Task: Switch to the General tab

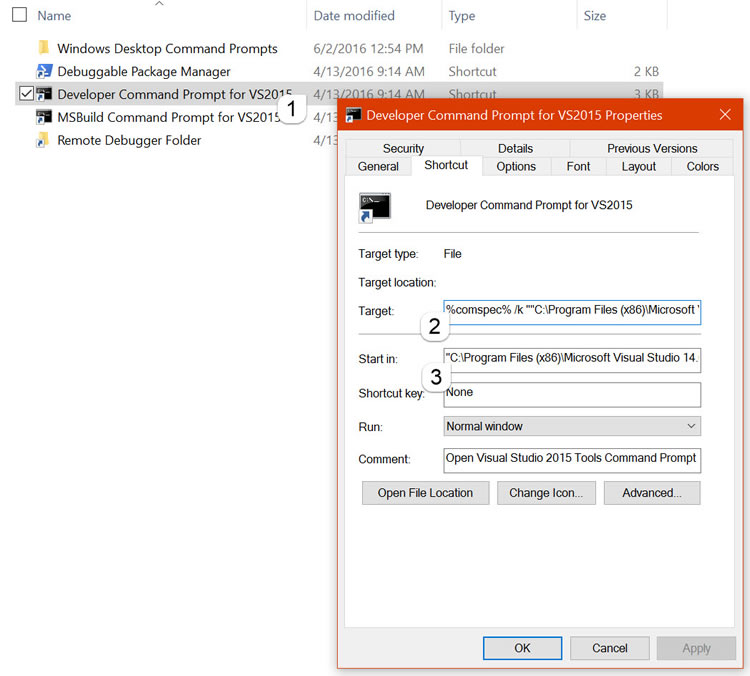Action: 378,166
